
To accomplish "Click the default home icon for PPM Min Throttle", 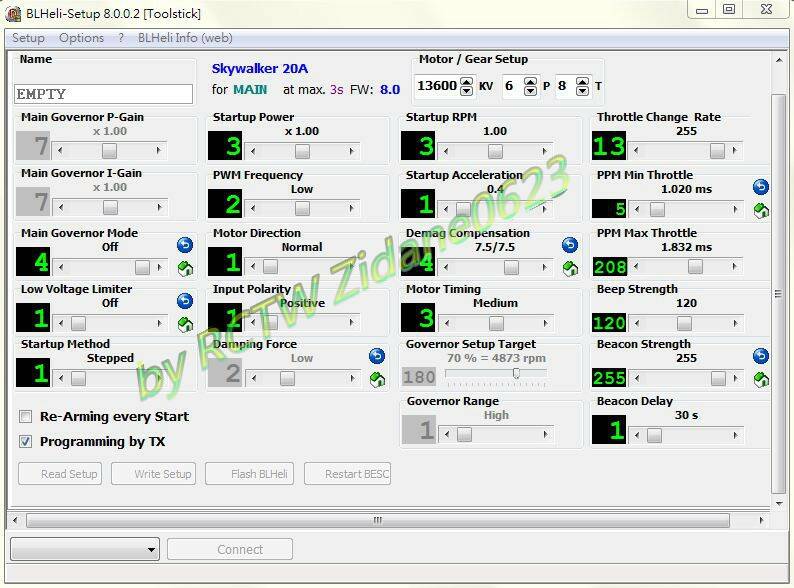I will pos(761,210).
